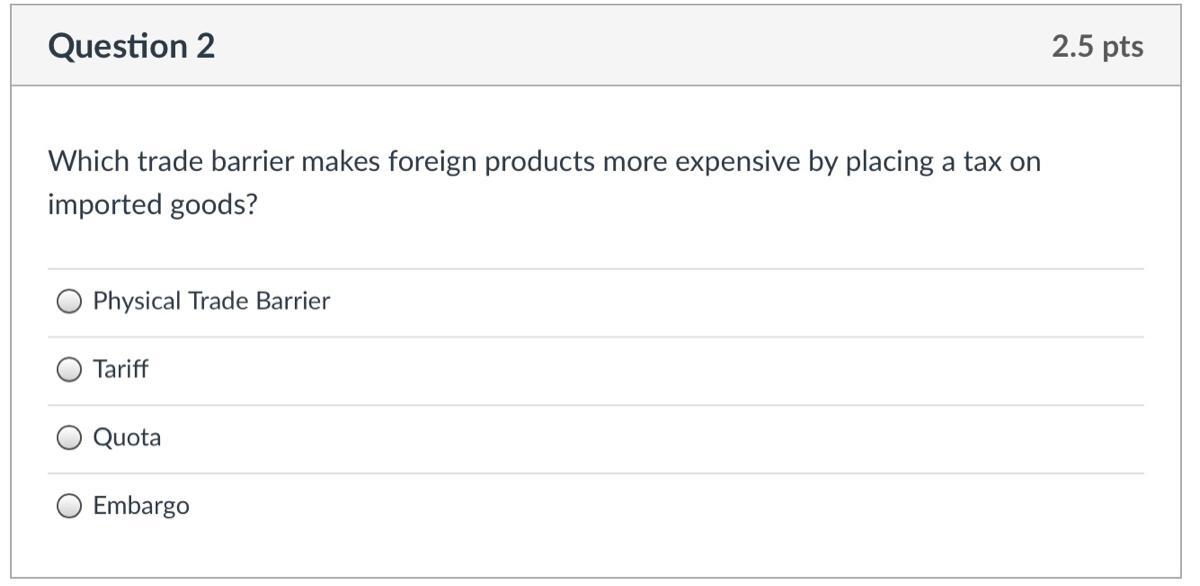Click the "Question 2" heading

(131, 46)
